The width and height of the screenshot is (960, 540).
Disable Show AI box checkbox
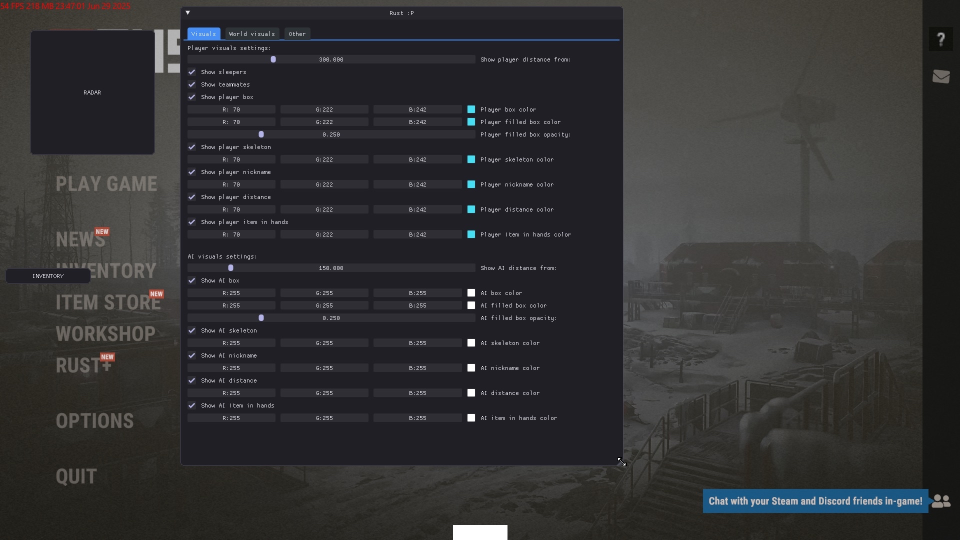(x=192, y=280)
